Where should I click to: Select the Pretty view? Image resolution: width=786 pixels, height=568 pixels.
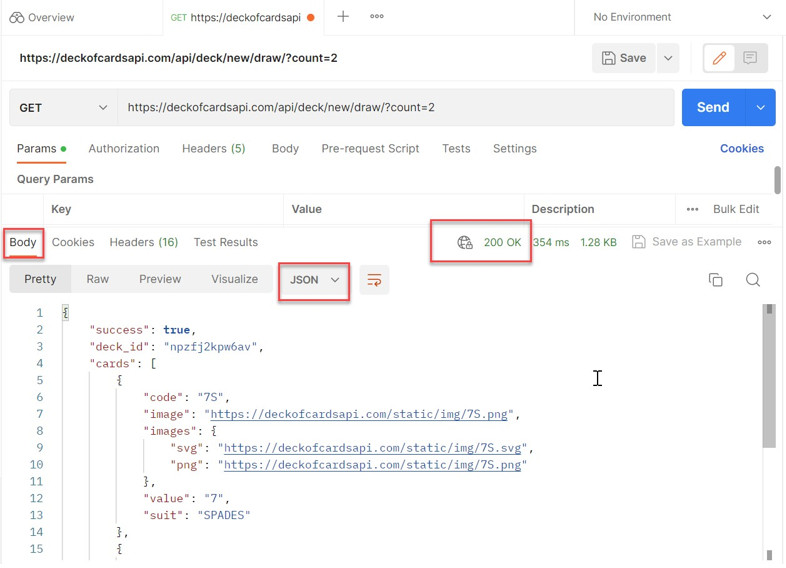pyautogui.click(x=40, y=280)
